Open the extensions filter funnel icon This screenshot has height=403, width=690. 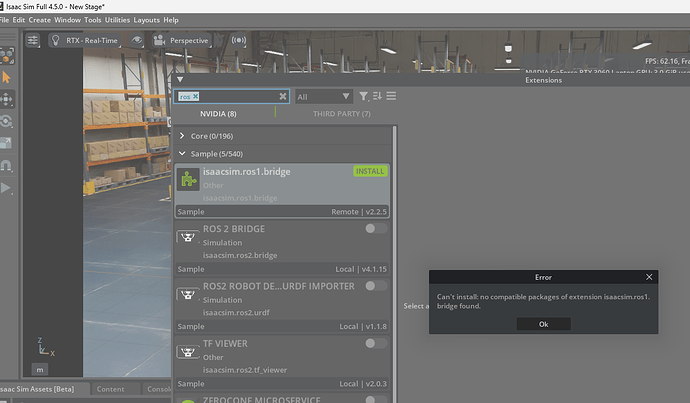click(x=363, y=96)
